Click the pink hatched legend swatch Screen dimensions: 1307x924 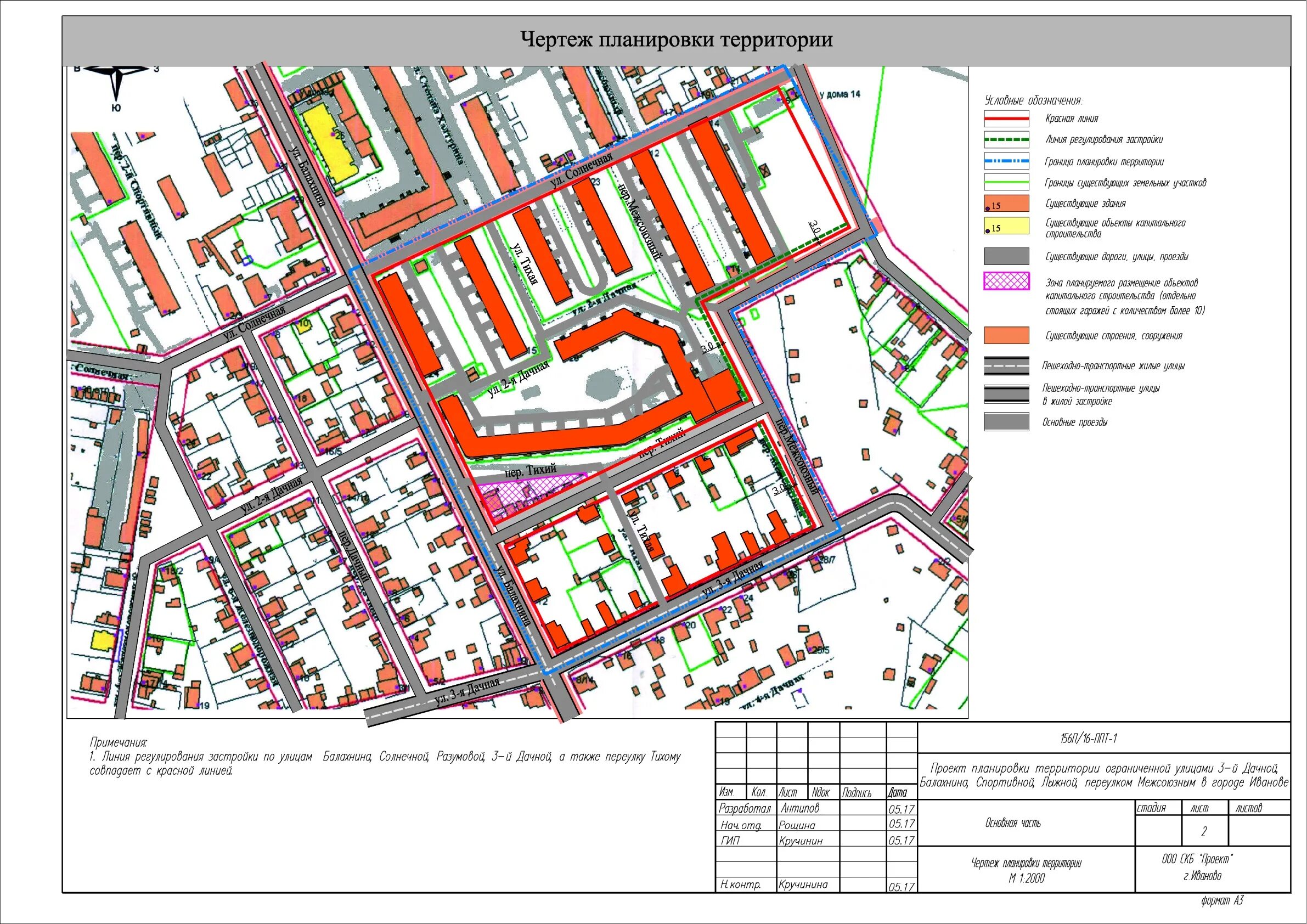[x=1006, y=281]
